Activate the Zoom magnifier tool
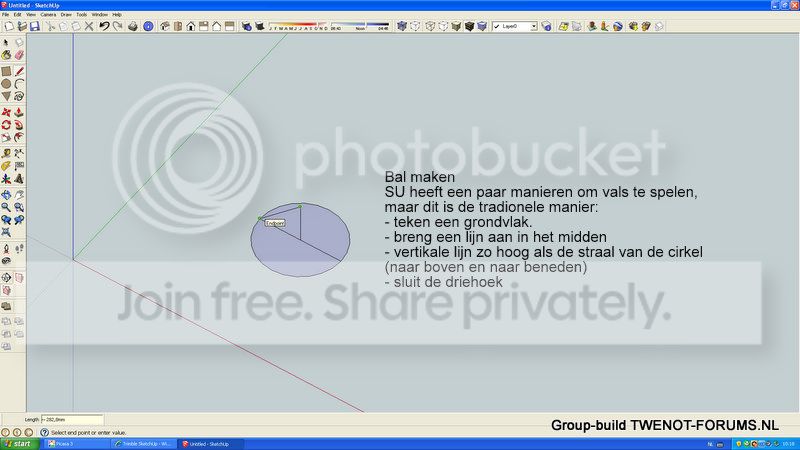 click(x=6, y=207)
